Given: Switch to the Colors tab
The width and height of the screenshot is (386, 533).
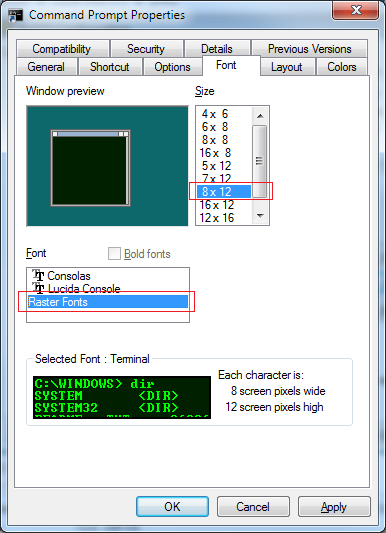Looking at the screenshot, I should coord(342,67).
